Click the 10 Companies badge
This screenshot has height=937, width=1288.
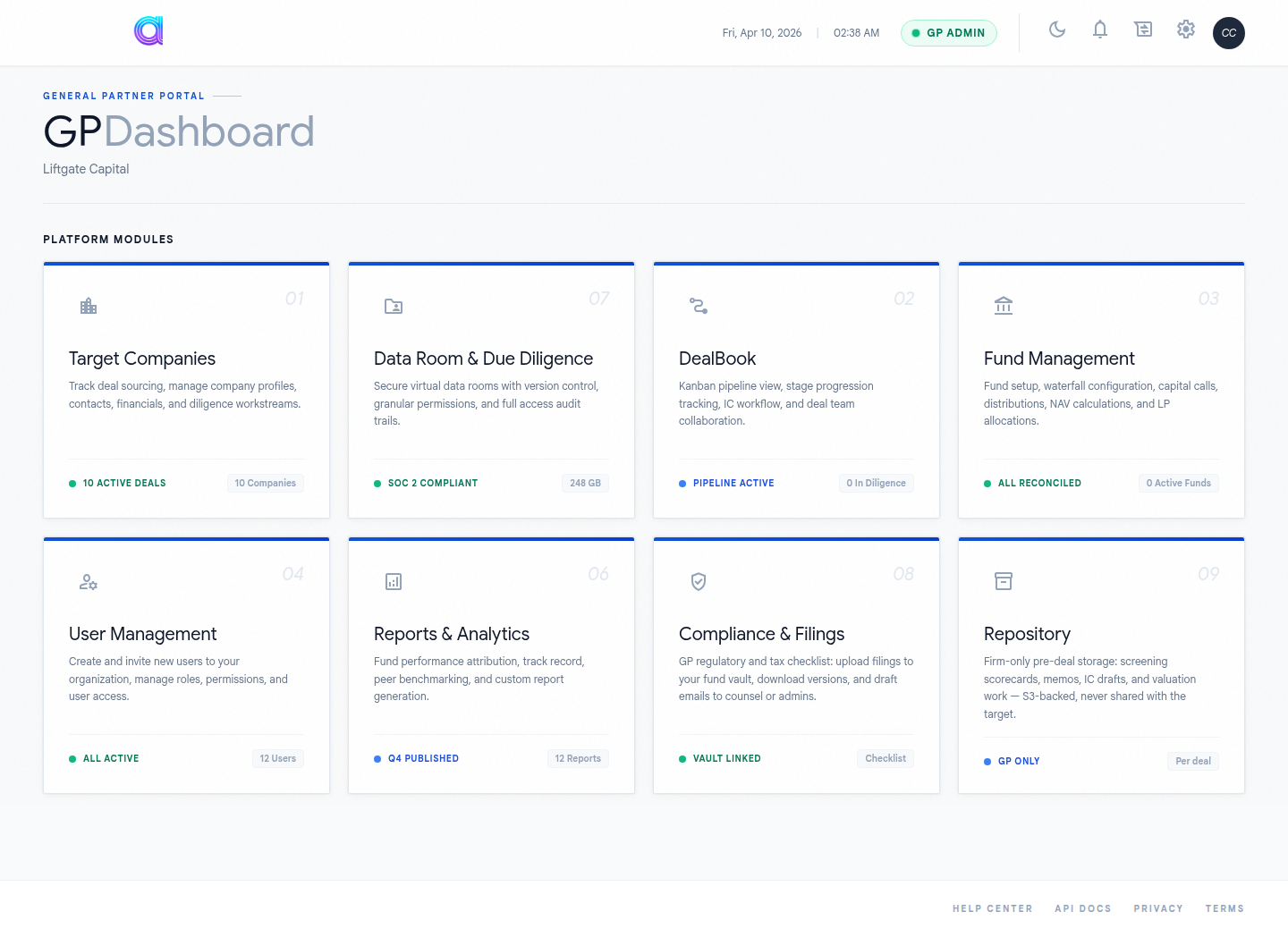pyautogui.click(x=266, y=483)
